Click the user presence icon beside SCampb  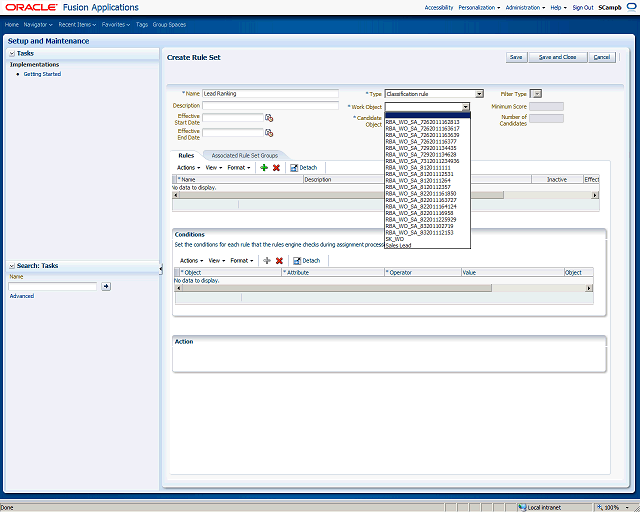[631, 7]
